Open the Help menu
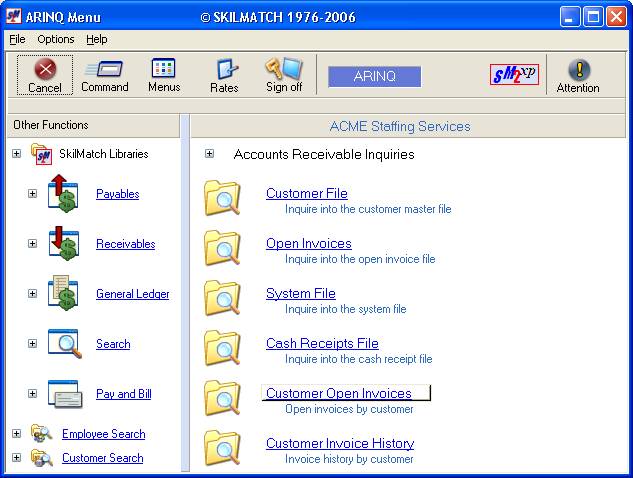 coord(96,40)
